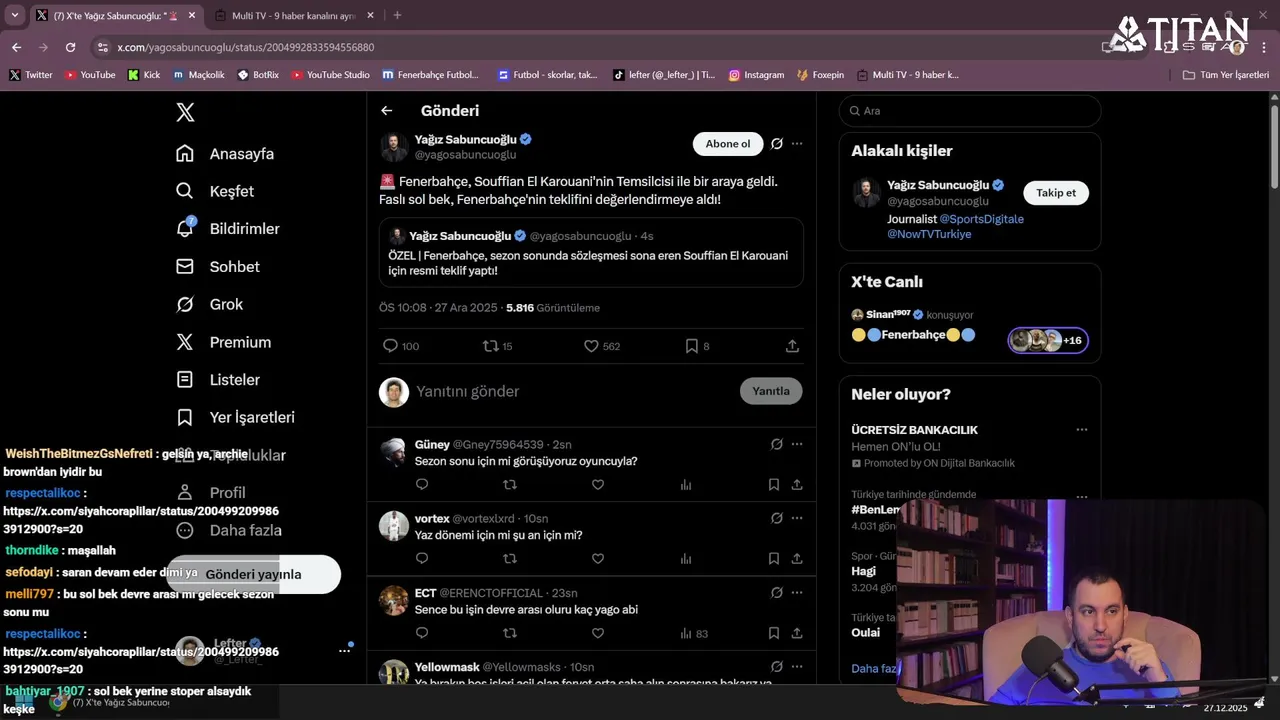Open the @NowTVTurkiye link

click(929, 234)
